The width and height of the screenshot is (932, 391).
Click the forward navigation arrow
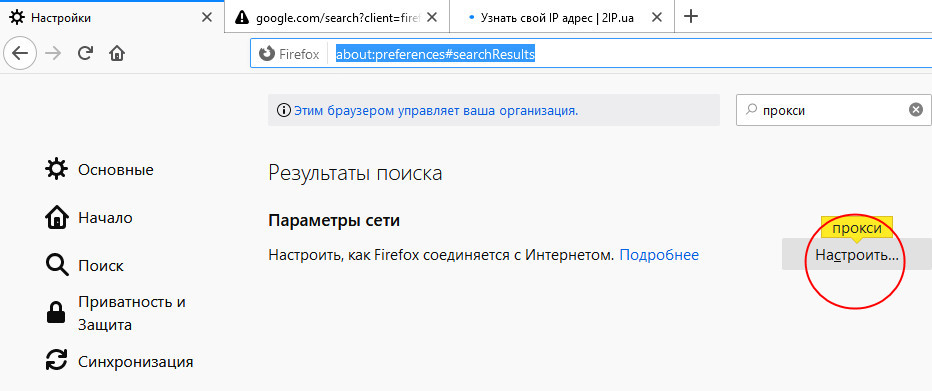pyautogui.click(x=53, y=53)
